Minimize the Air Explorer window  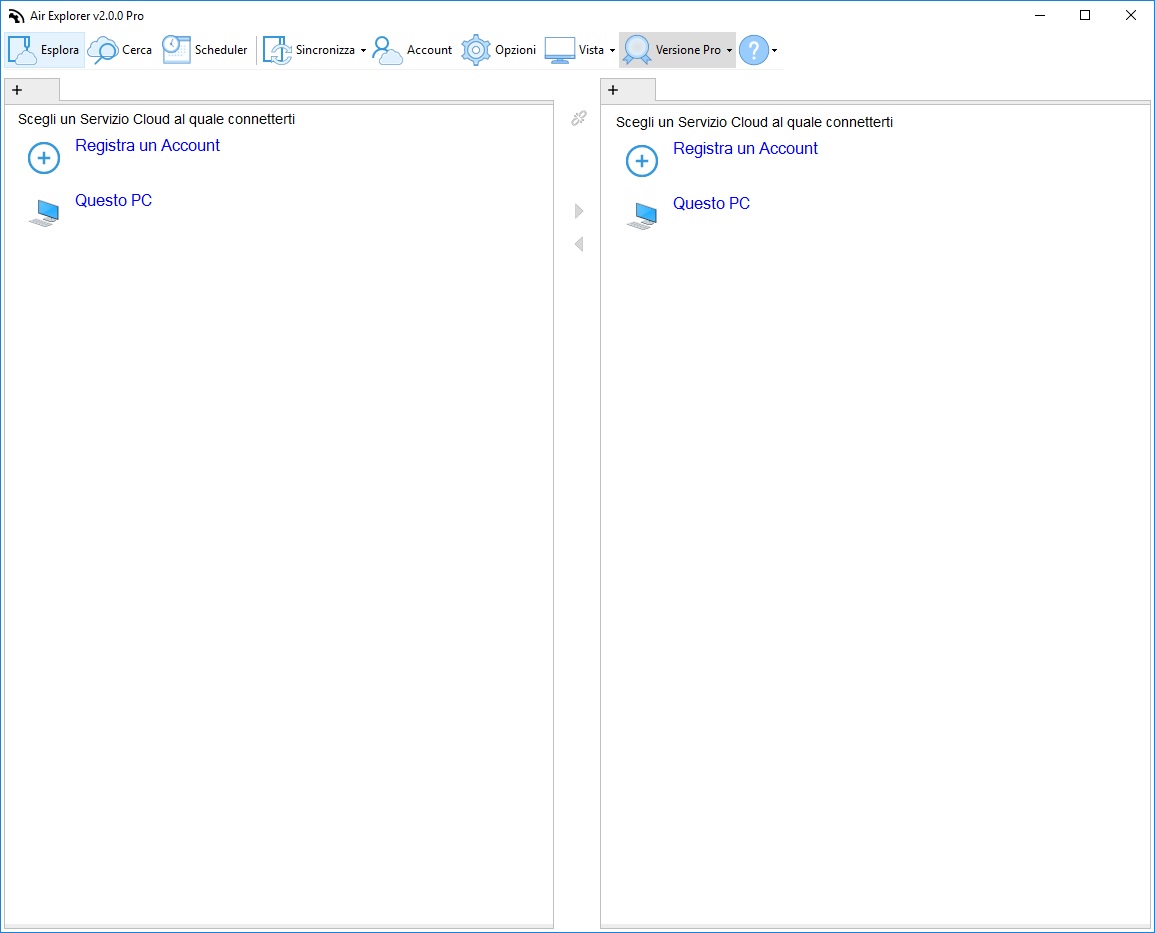[1040, 15]
